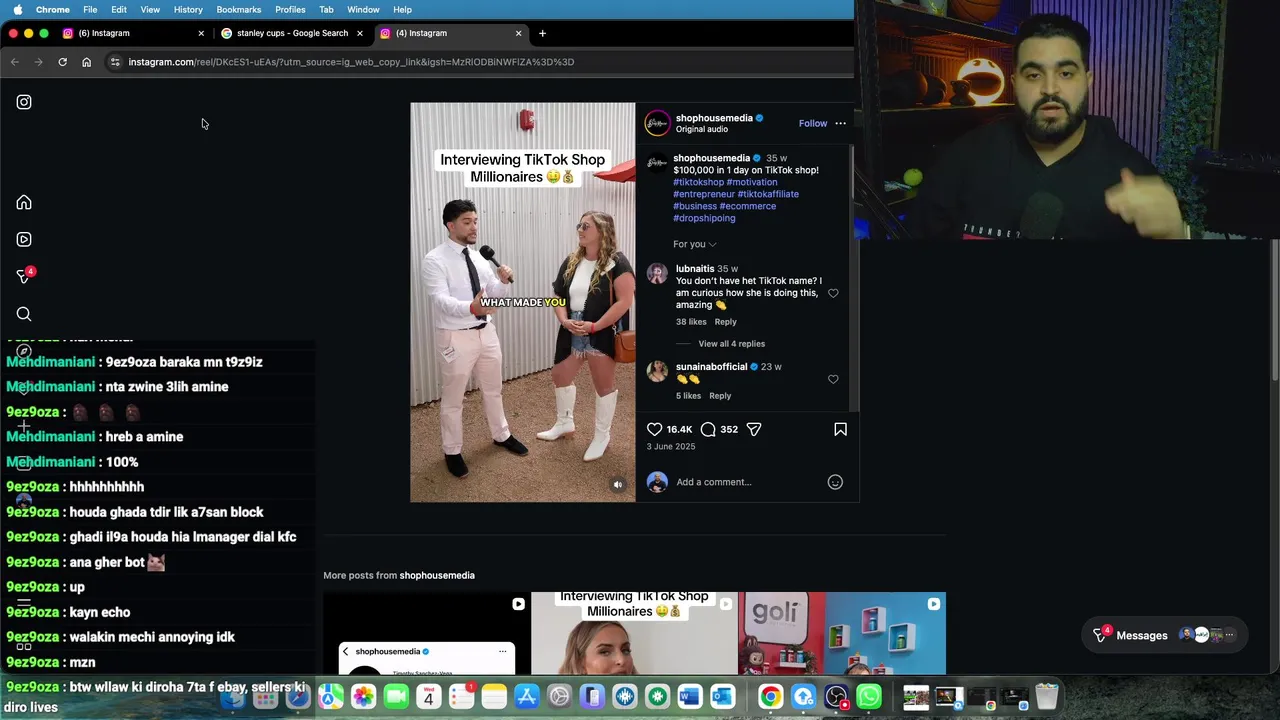Go to Instagram Home in the sidebar
This screenshot has height=720, width=1280.
24,203
